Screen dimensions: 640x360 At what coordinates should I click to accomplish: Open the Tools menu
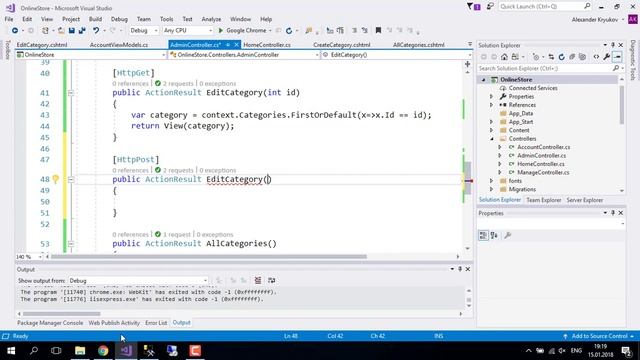166,19
